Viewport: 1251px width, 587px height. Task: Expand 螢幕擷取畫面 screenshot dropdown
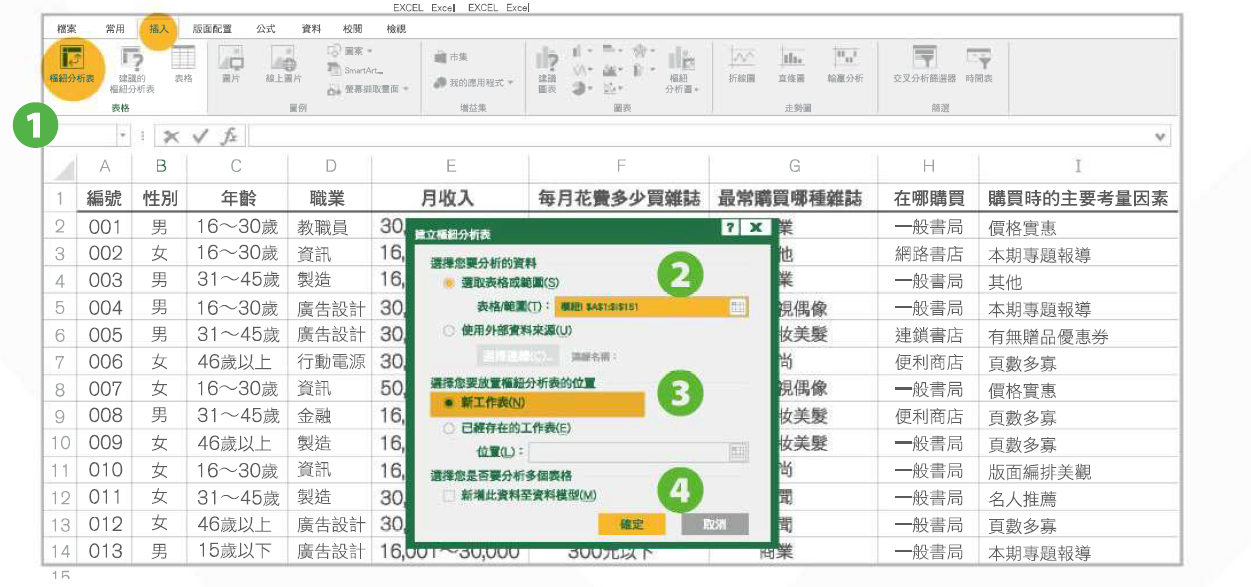[x=405, y=89]
